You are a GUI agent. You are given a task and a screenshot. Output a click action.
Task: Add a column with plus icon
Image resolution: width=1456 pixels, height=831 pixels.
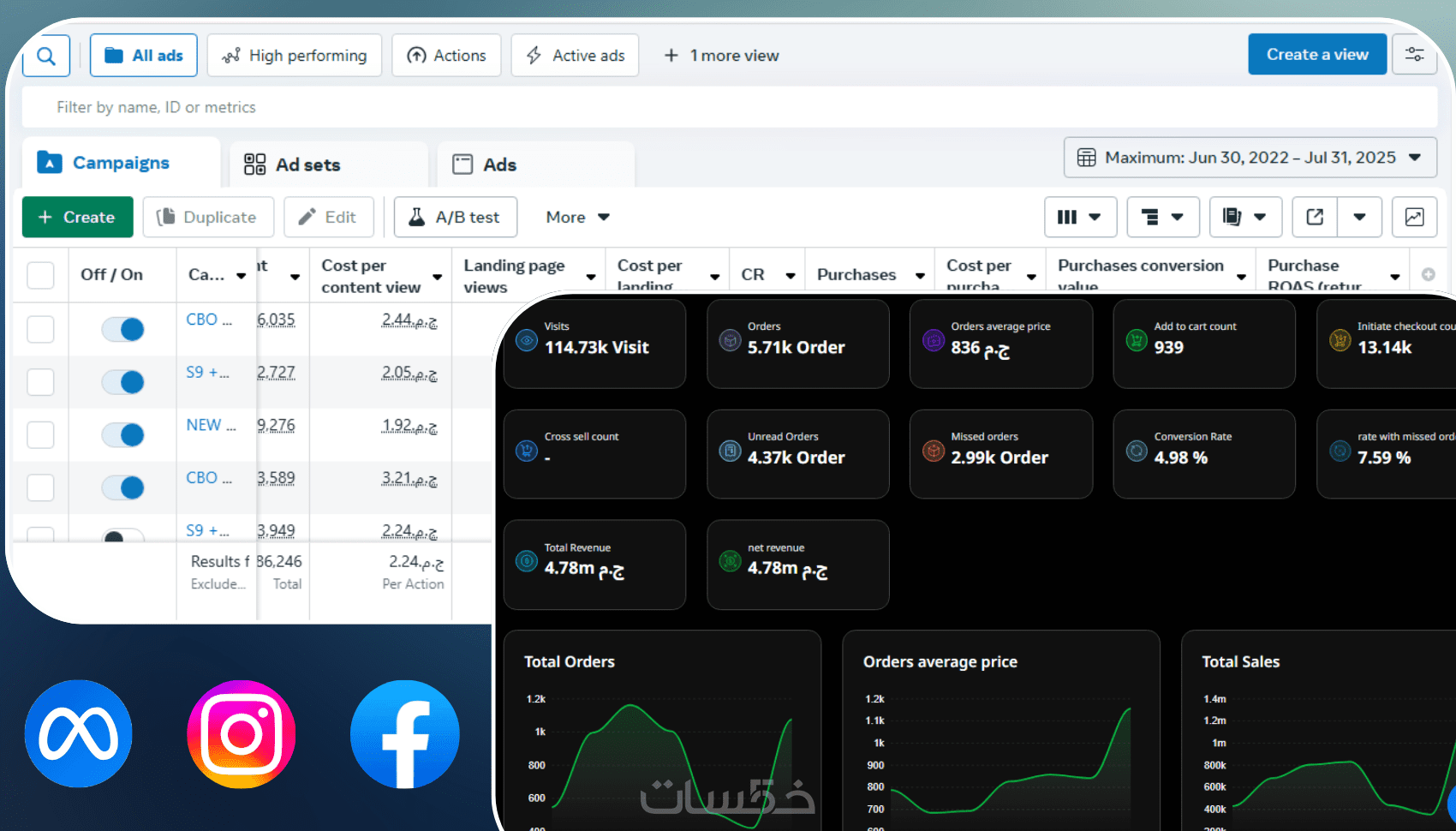(1428, 274)
